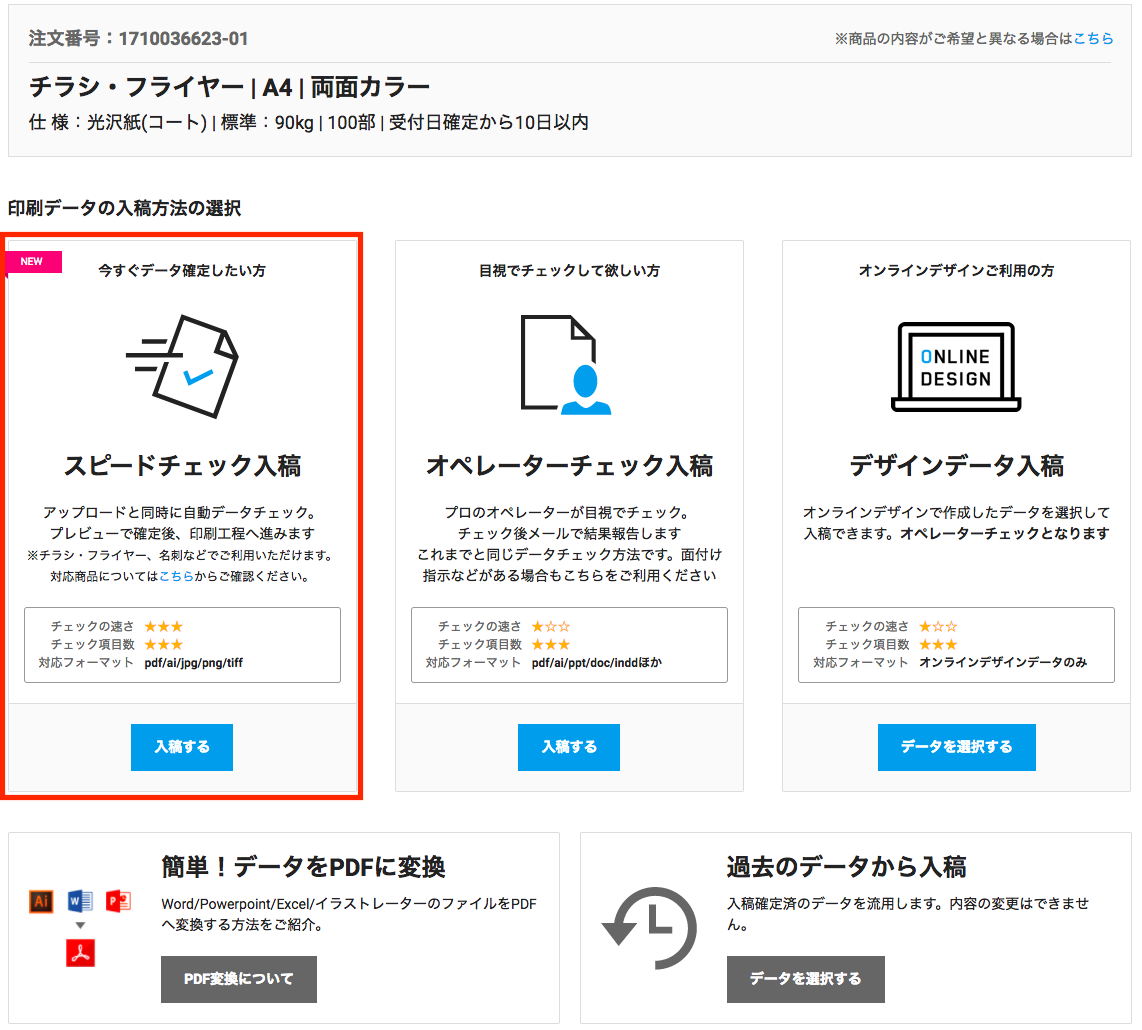Viewport: 1142px width, 1030px height.
Task: Click the Speed Check document icon
Action: click(185, 365)
